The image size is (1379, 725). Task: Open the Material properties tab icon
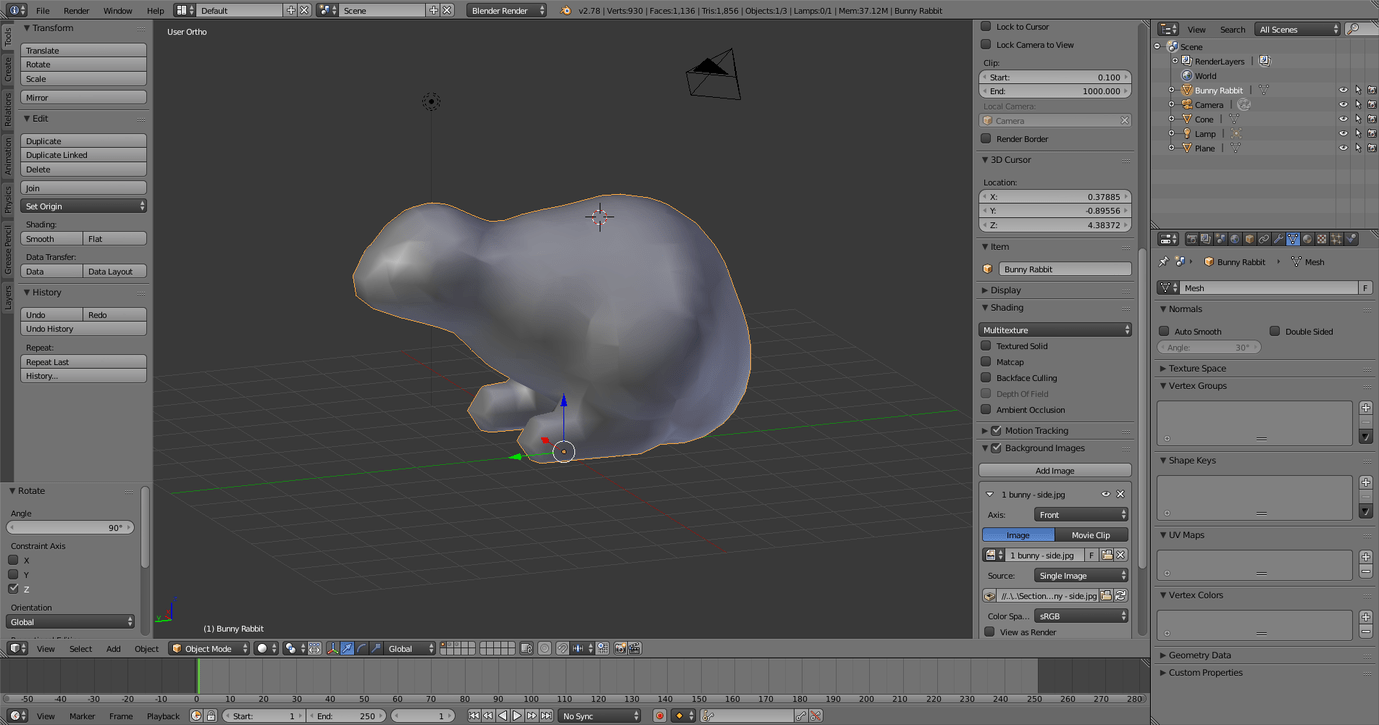[1307, 239]
